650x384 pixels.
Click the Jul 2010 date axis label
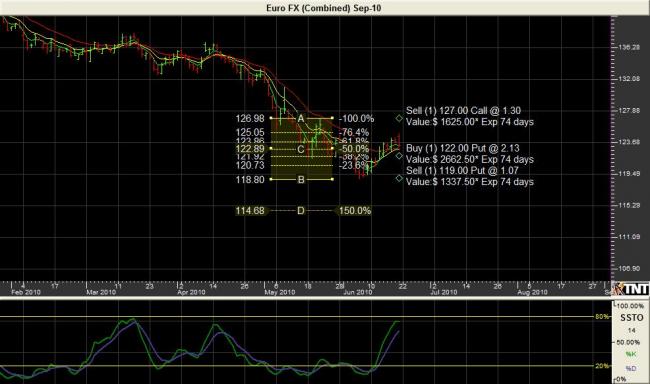point(443,292)
